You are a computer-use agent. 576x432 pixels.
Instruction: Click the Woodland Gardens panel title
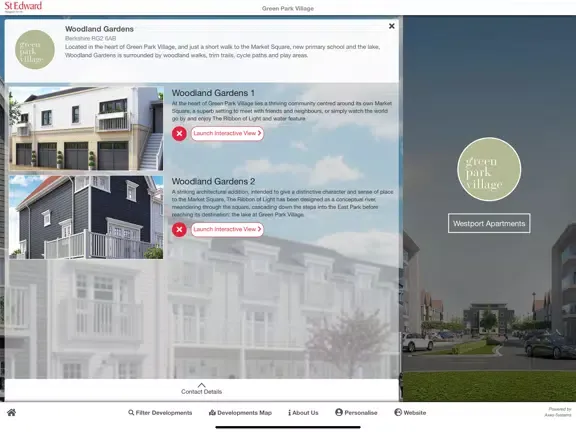click(x=99, y=29)
